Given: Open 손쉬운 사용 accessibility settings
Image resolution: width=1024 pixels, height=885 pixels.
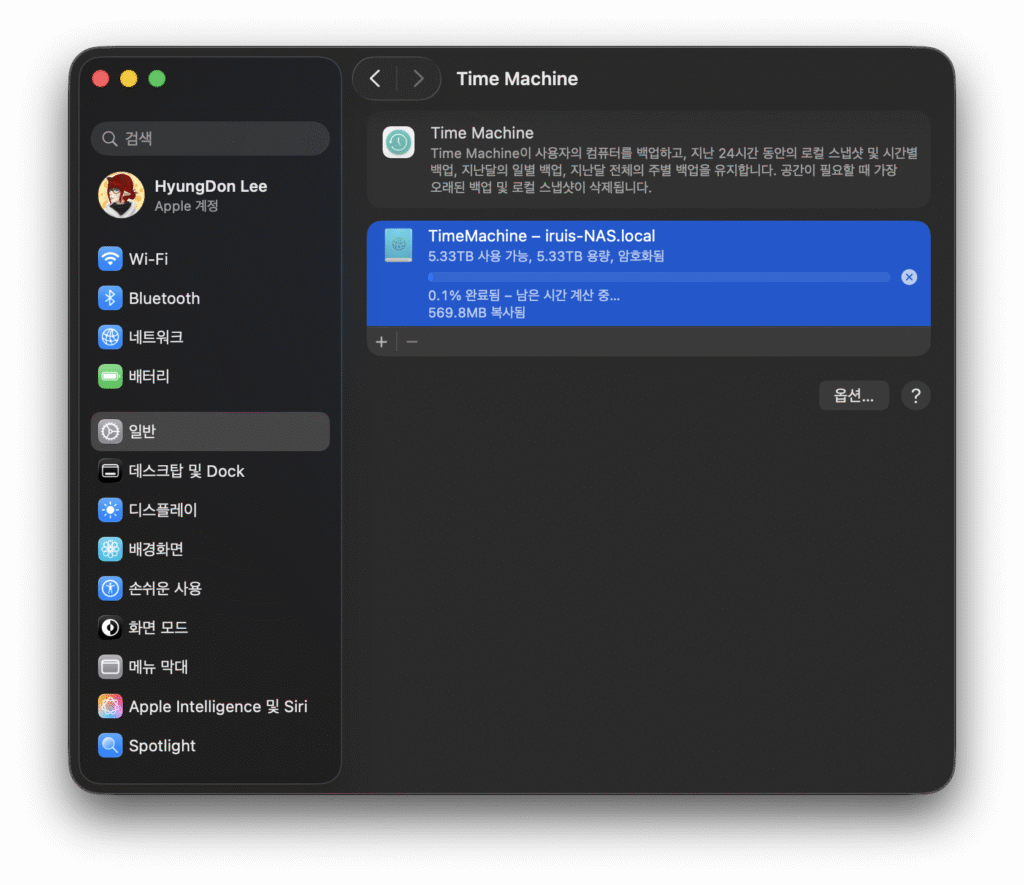Looking at the screenshot, I should (164, 588).
